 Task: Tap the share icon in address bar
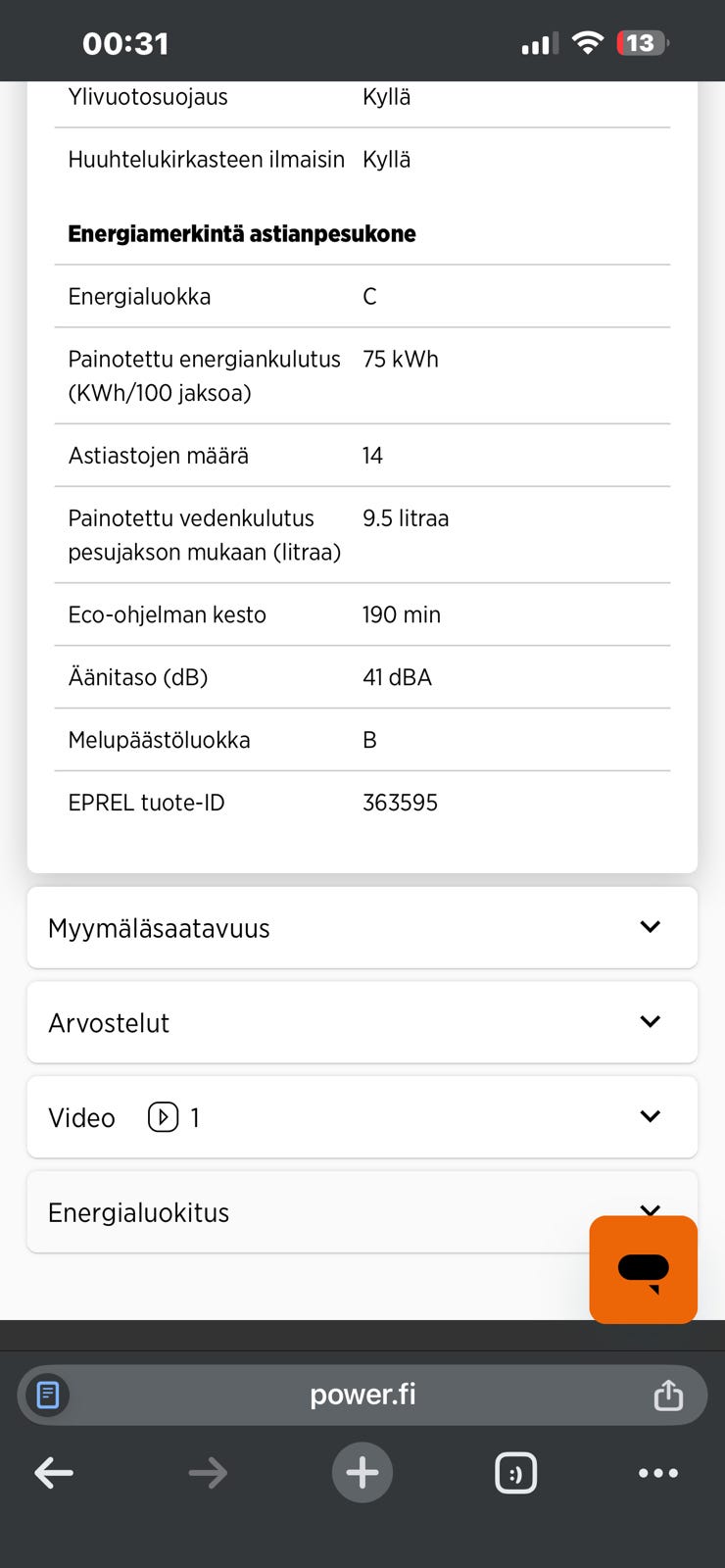coord(668,1395)
